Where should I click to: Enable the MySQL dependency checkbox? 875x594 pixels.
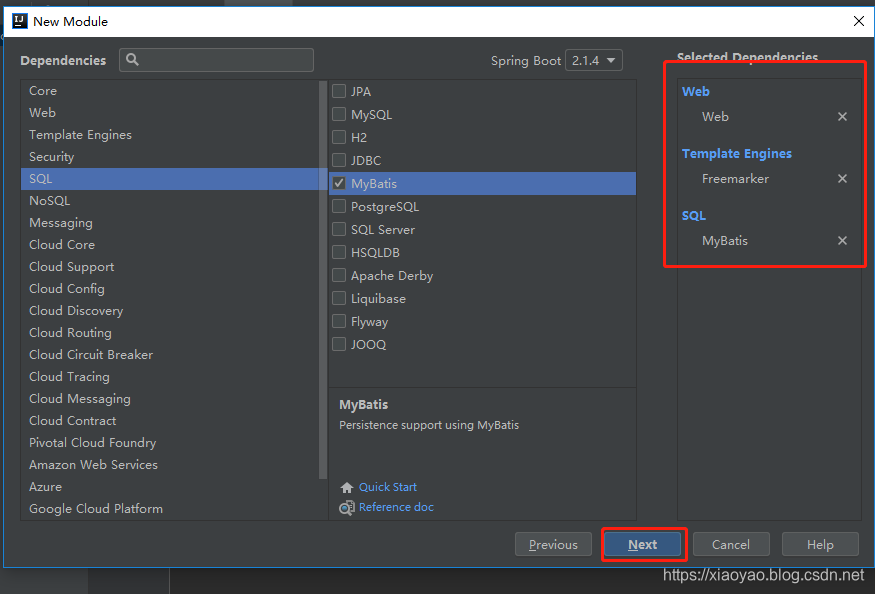tap(338, 114)
